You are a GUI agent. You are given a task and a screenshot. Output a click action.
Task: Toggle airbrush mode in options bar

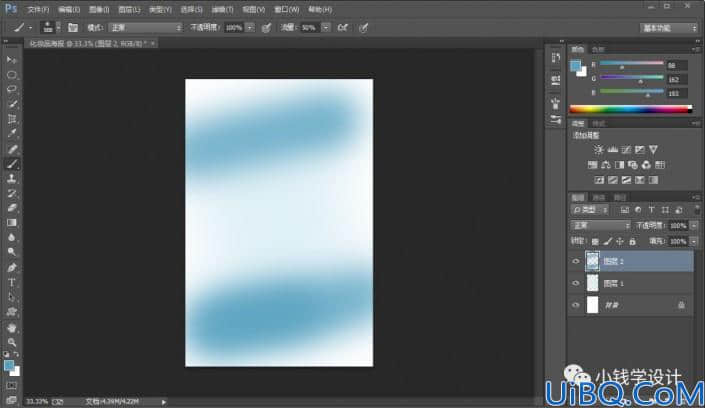(x=343, y=27)
